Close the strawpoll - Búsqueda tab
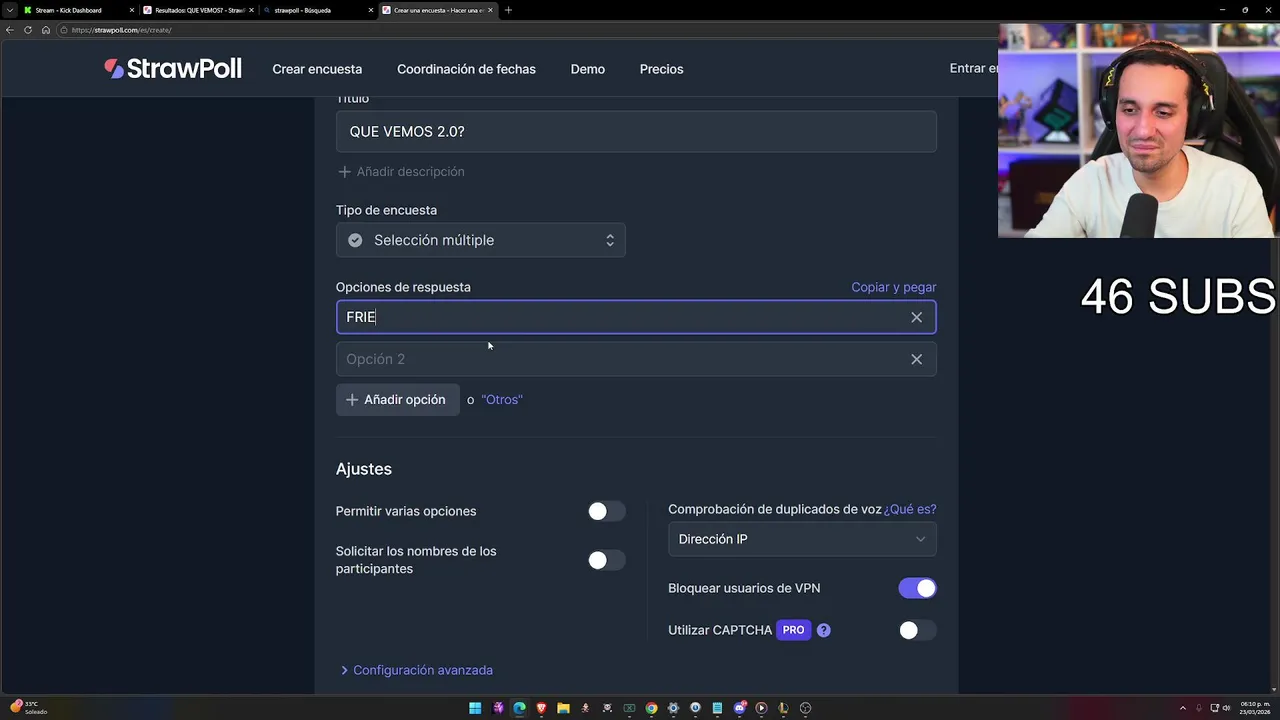Viewport: 1280px width, 720px height. [371, 10]
